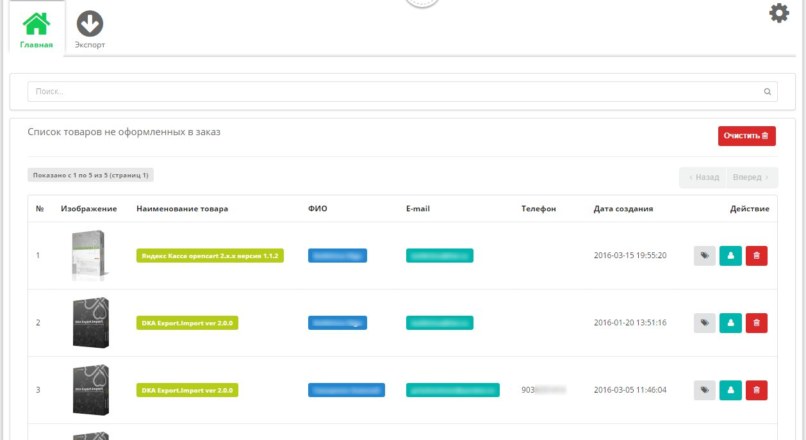This screenshot has width=806, height=440.
Task: Click the blue ФИО badge in row 1
Action: 337,255
